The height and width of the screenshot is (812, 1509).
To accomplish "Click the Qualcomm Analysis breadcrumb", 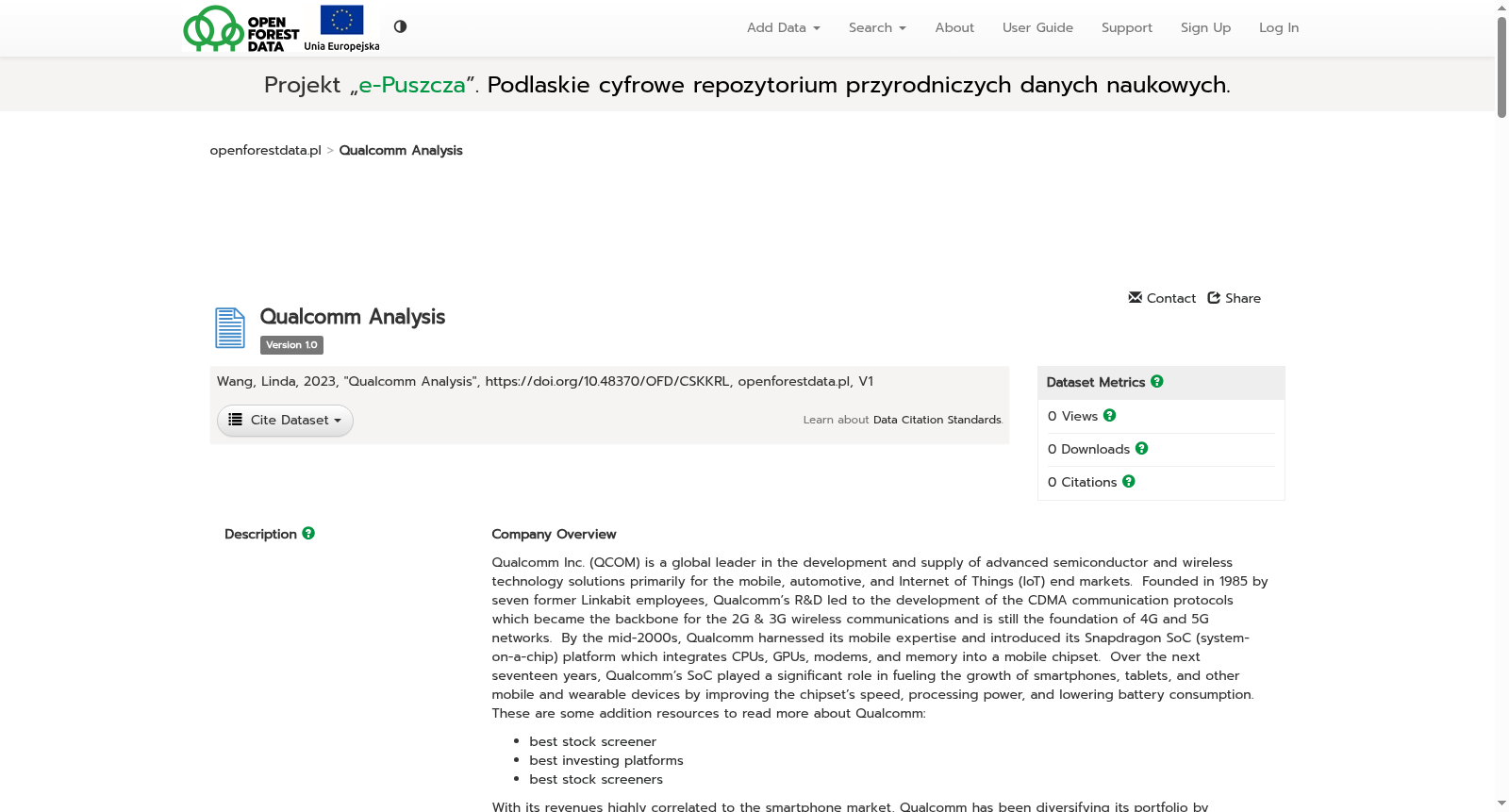I will [x=401, y=150].
